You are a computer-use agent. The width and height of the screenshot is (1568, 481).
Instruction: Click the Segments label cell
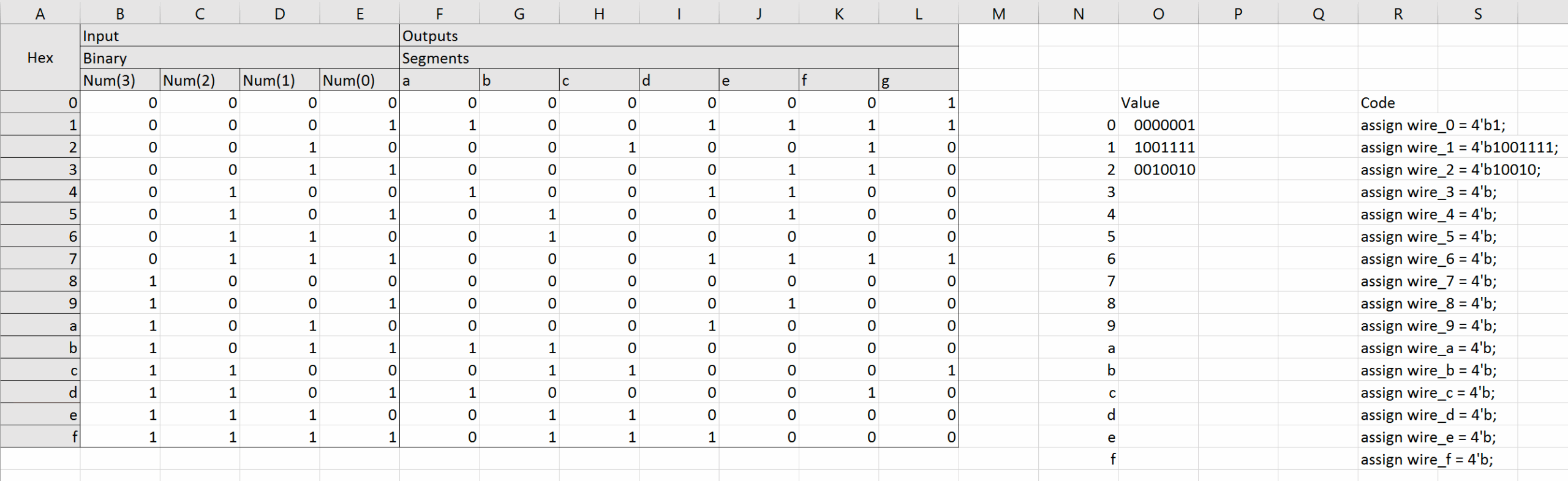pyautogui.click(x=678, y=58)
